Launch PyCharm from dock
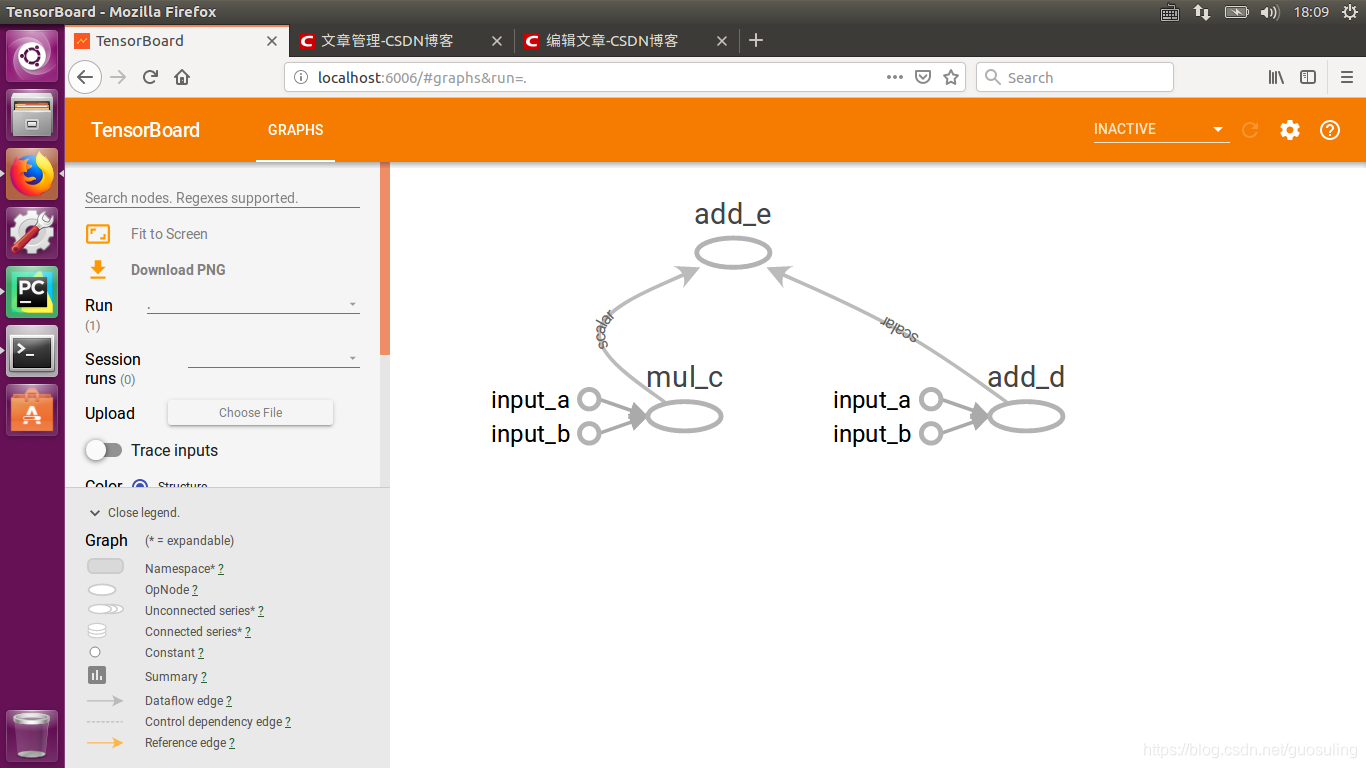 32,292
